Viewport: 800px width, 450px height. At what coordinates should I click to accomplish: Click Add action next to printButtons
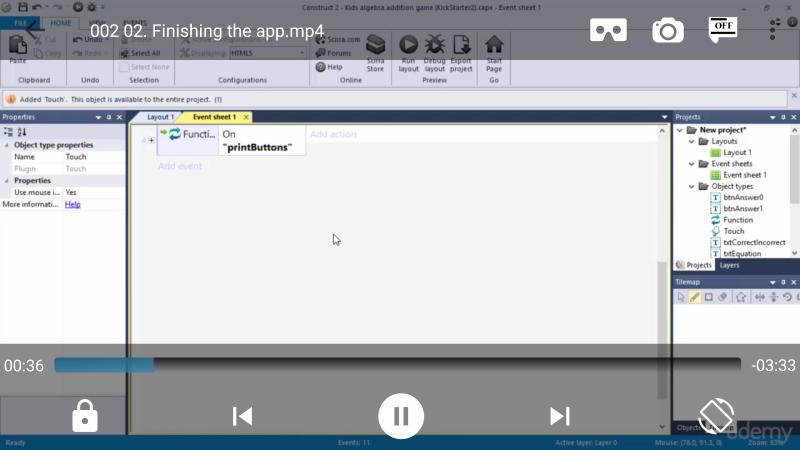(333, 134)
